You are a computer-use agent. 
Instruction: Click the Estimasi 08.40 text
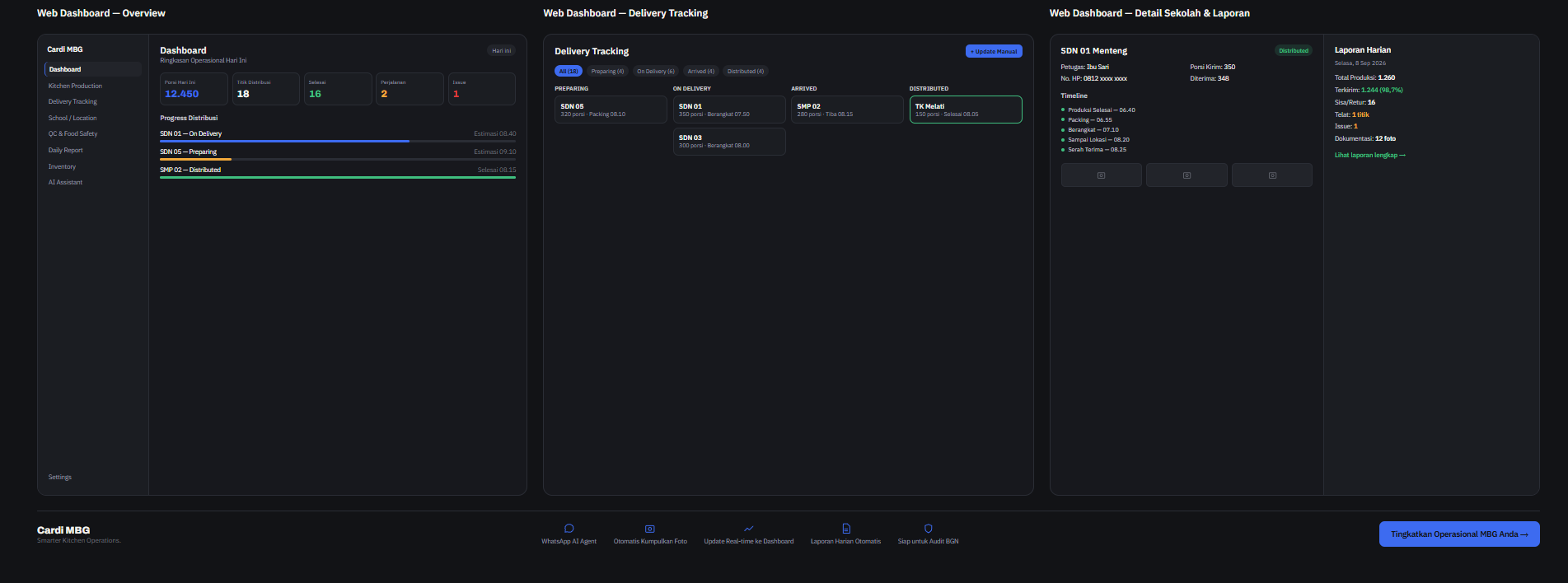click(495, 133)
